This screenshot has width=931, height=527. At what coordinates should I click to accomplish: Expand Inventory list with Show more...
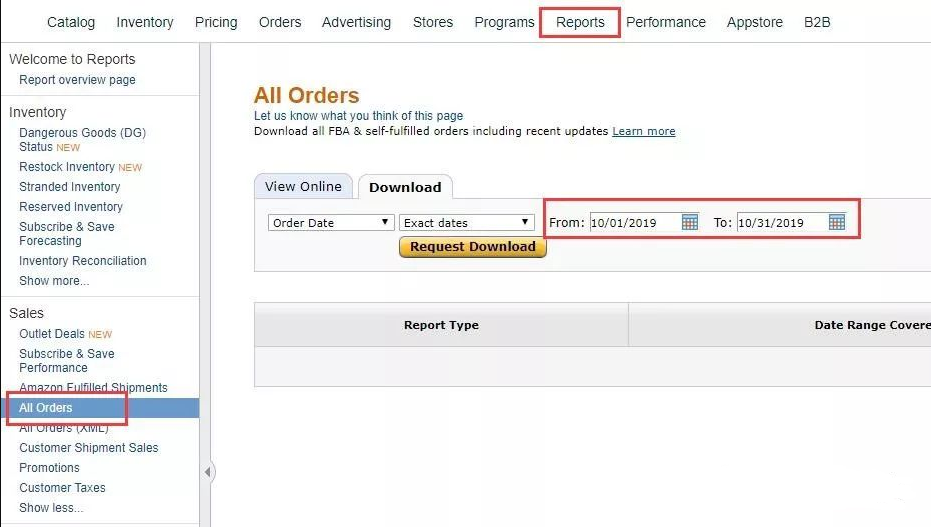pos(54,281)
